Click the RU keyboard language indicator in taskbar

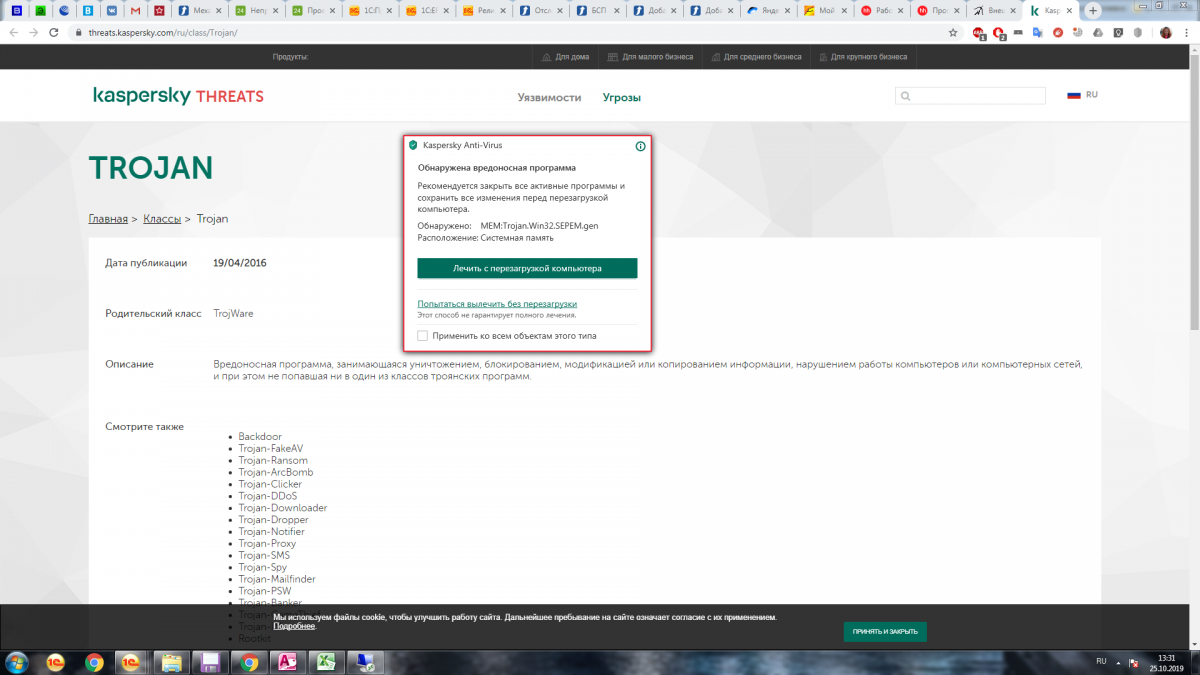click(1101, 661)
